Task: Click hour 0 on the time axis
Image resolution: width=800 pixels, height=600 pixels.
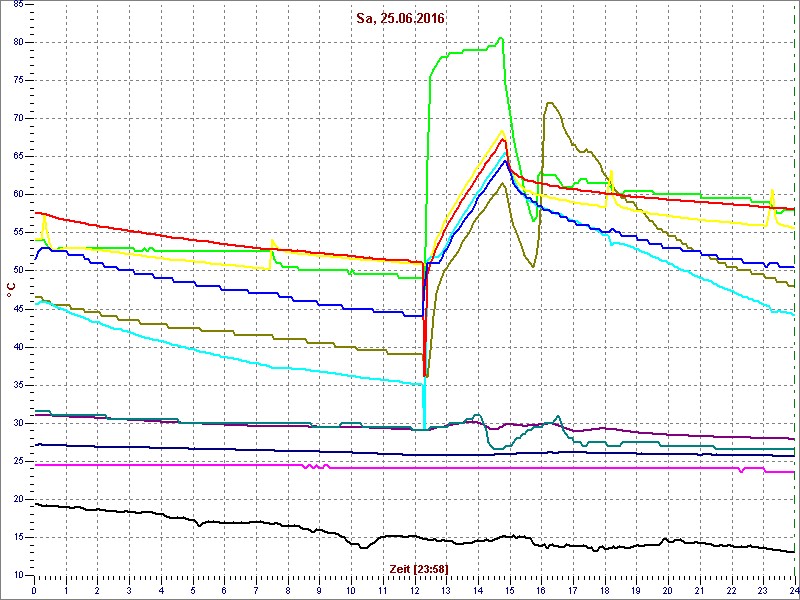Action: (x=34, y=590)
